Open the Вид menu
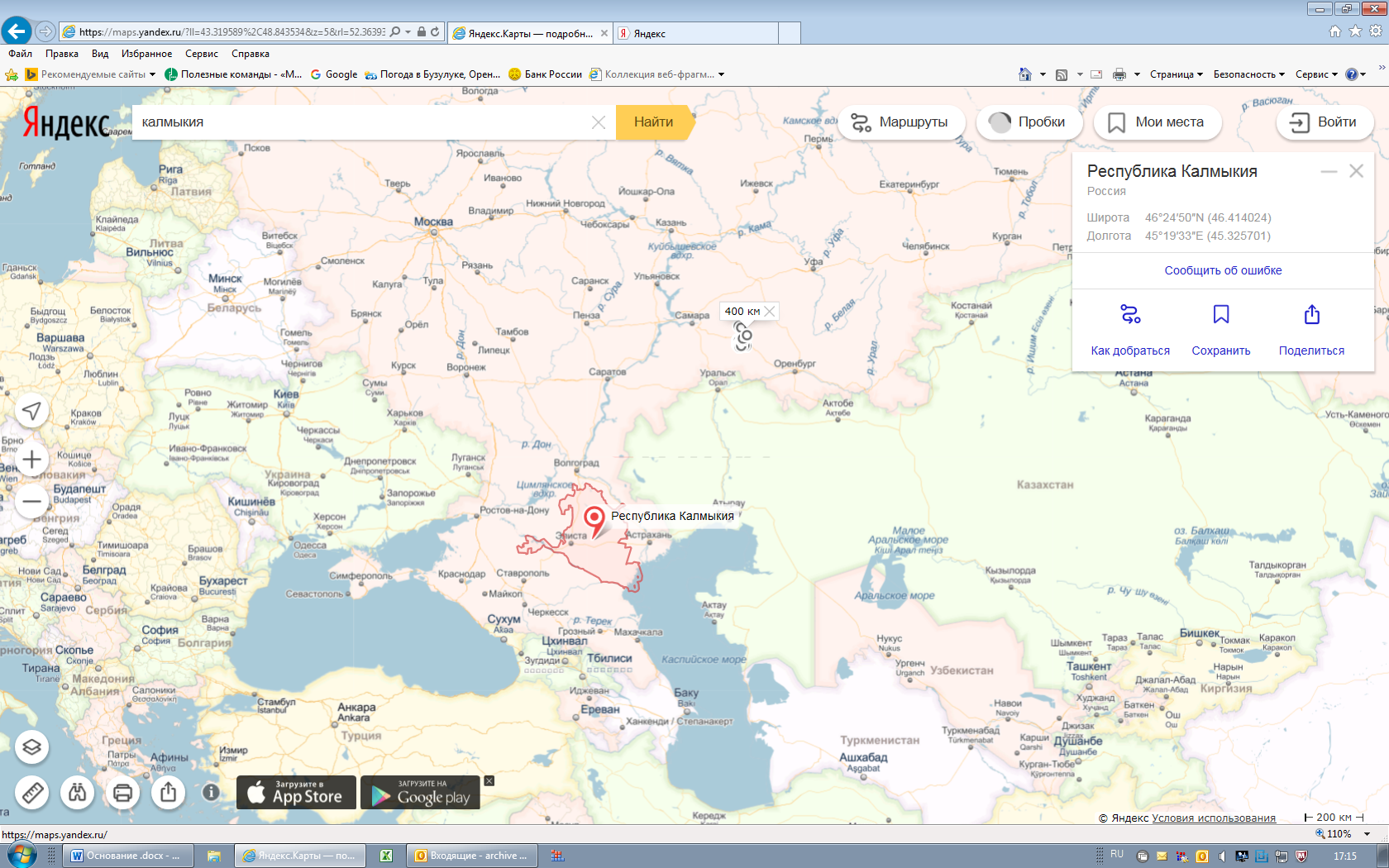 pyautogui.click(x=100, y=54)
